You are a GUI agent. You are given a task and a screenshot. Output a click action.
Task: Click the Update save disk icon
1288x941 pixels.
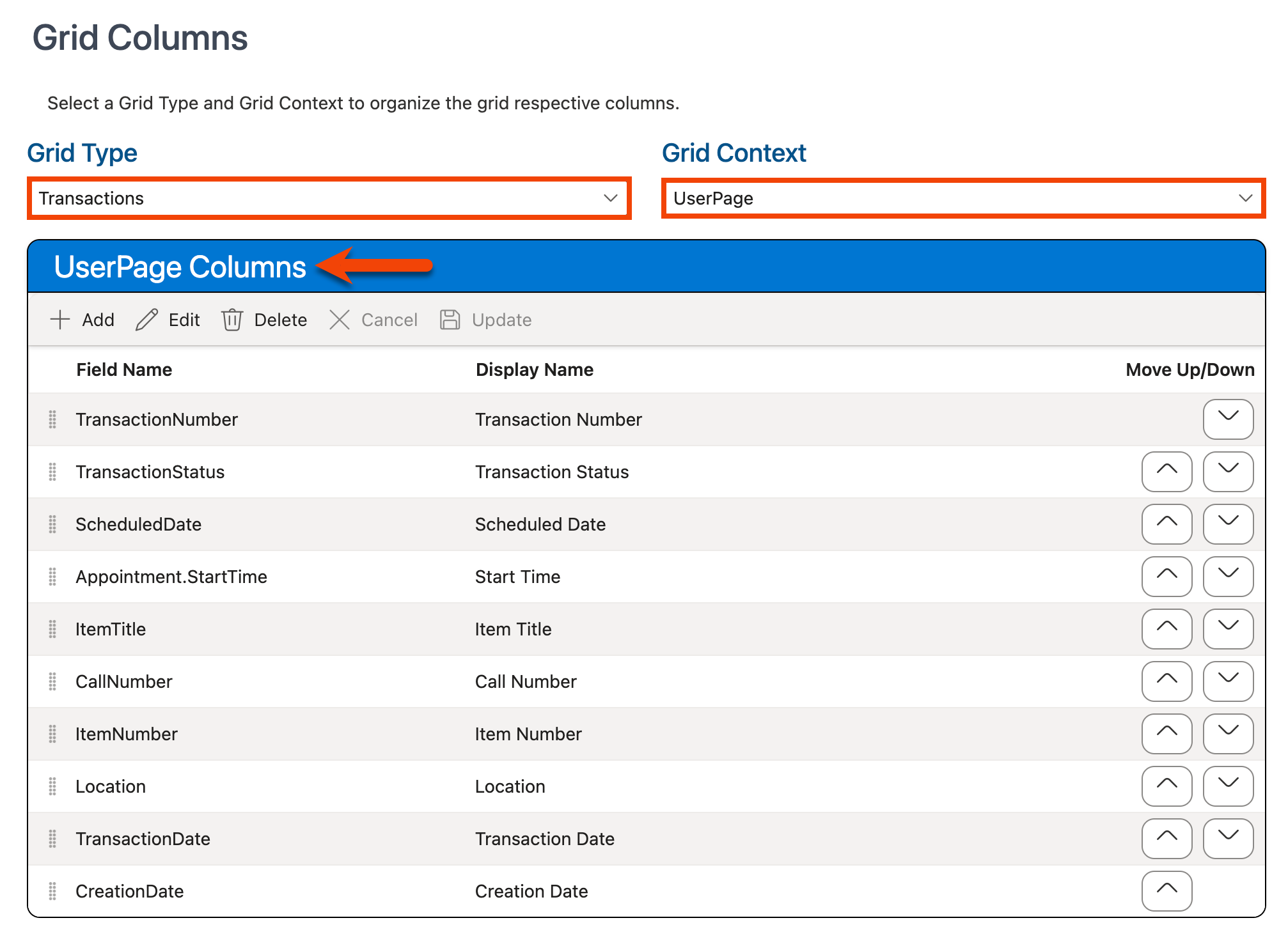pyautogui.click(x=450, y=320)
